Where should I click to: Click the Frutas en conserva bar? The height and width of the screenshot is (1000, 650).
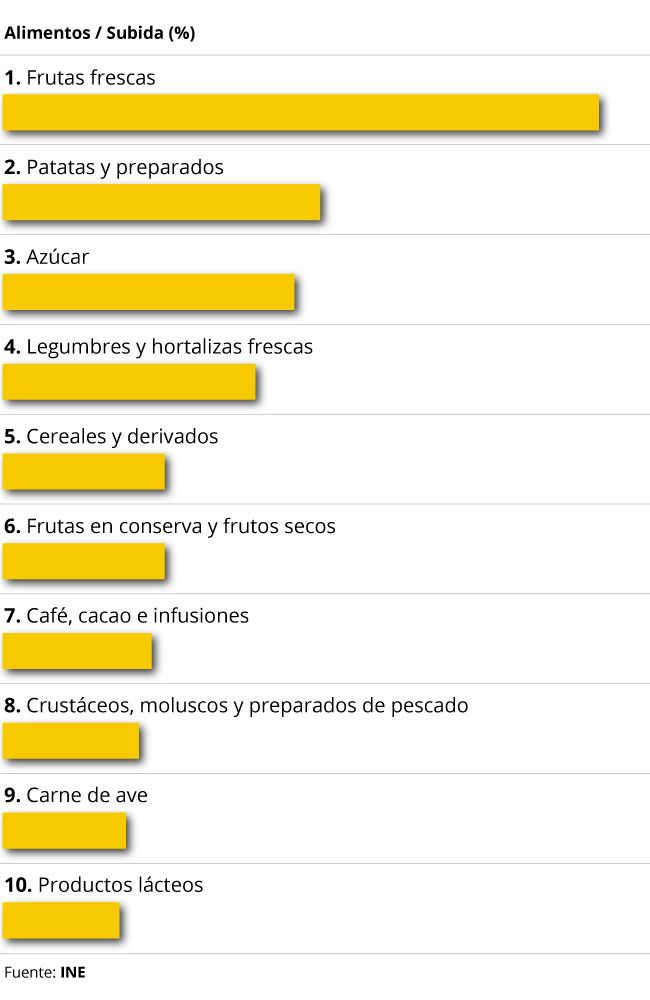(x=83, y=562)
